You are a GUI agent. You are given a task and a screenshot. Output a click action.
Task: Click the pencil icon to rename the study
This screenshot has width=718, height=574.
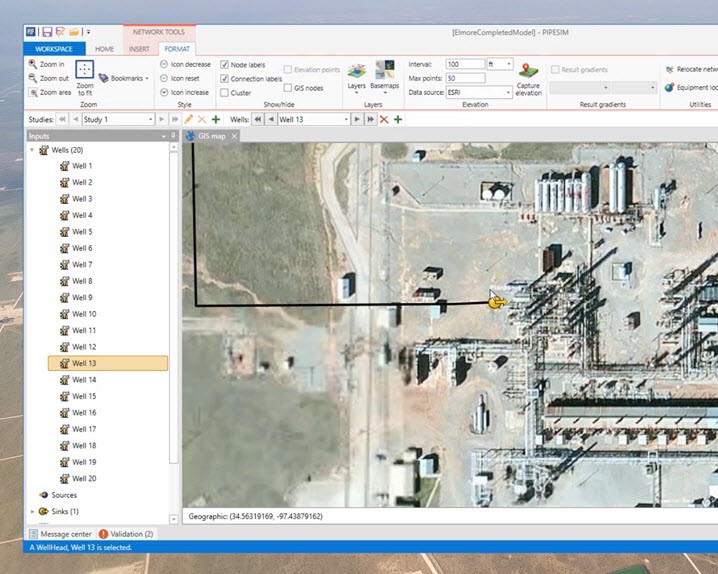point(188,119)
